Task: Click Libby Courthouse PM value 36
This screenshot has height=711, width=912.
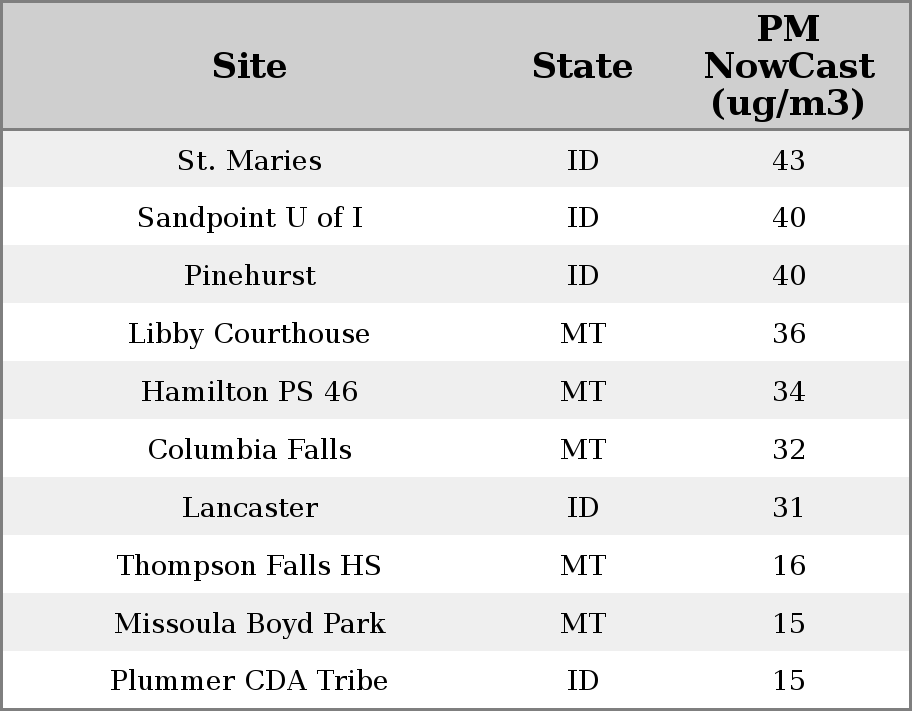Action: coord(788,334)
